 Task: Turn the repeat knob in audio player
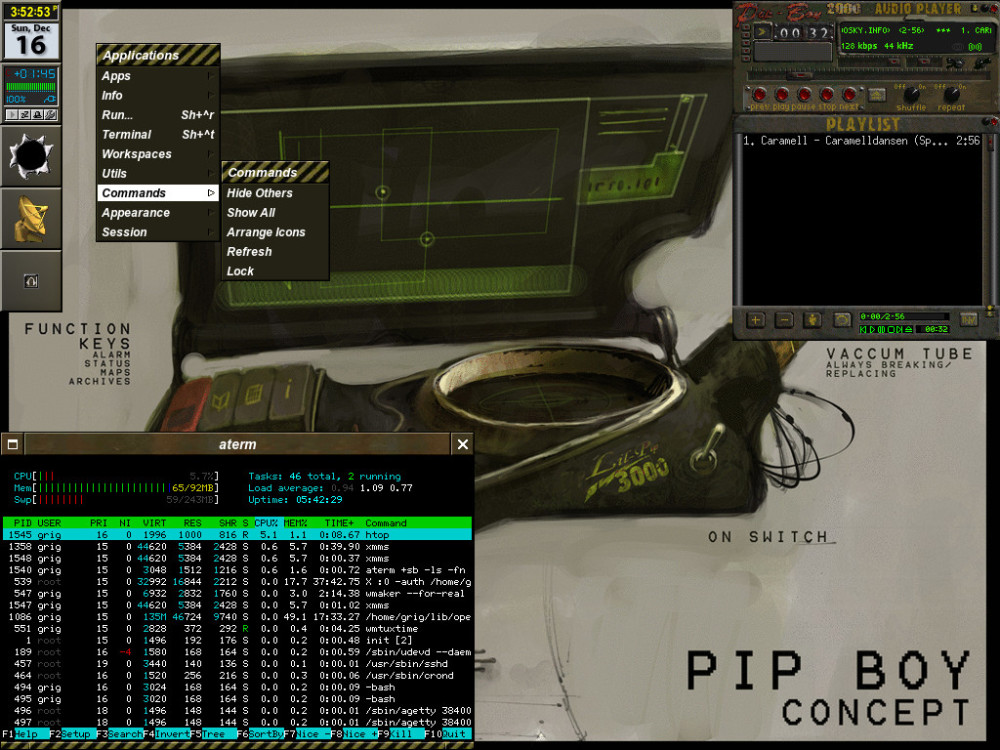click(952, 94)
